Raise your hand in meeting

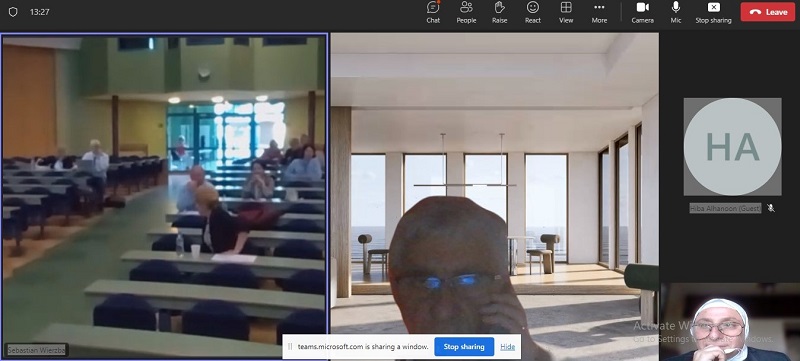(x=499, y=12)
